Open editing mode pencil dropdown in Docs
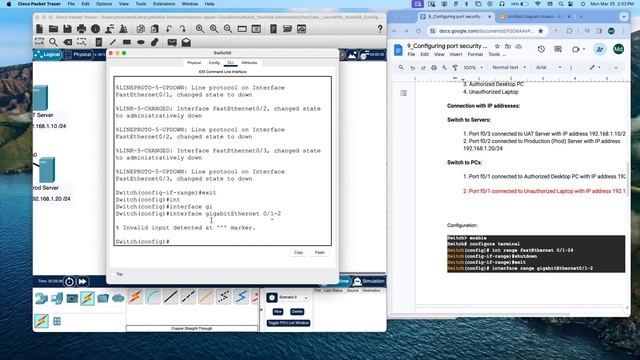Image resolution: width=640 pixels, height=360 pixels. (594, 67)
